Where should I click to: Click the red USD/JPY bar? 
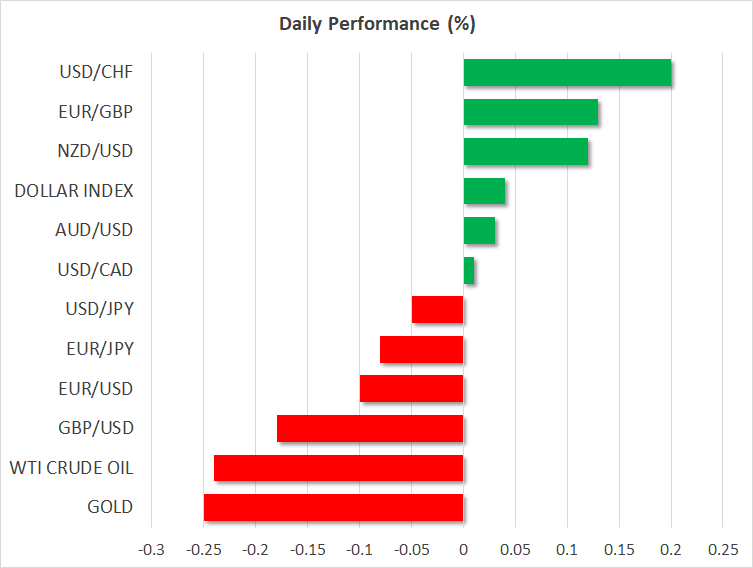tap(438, 310)
